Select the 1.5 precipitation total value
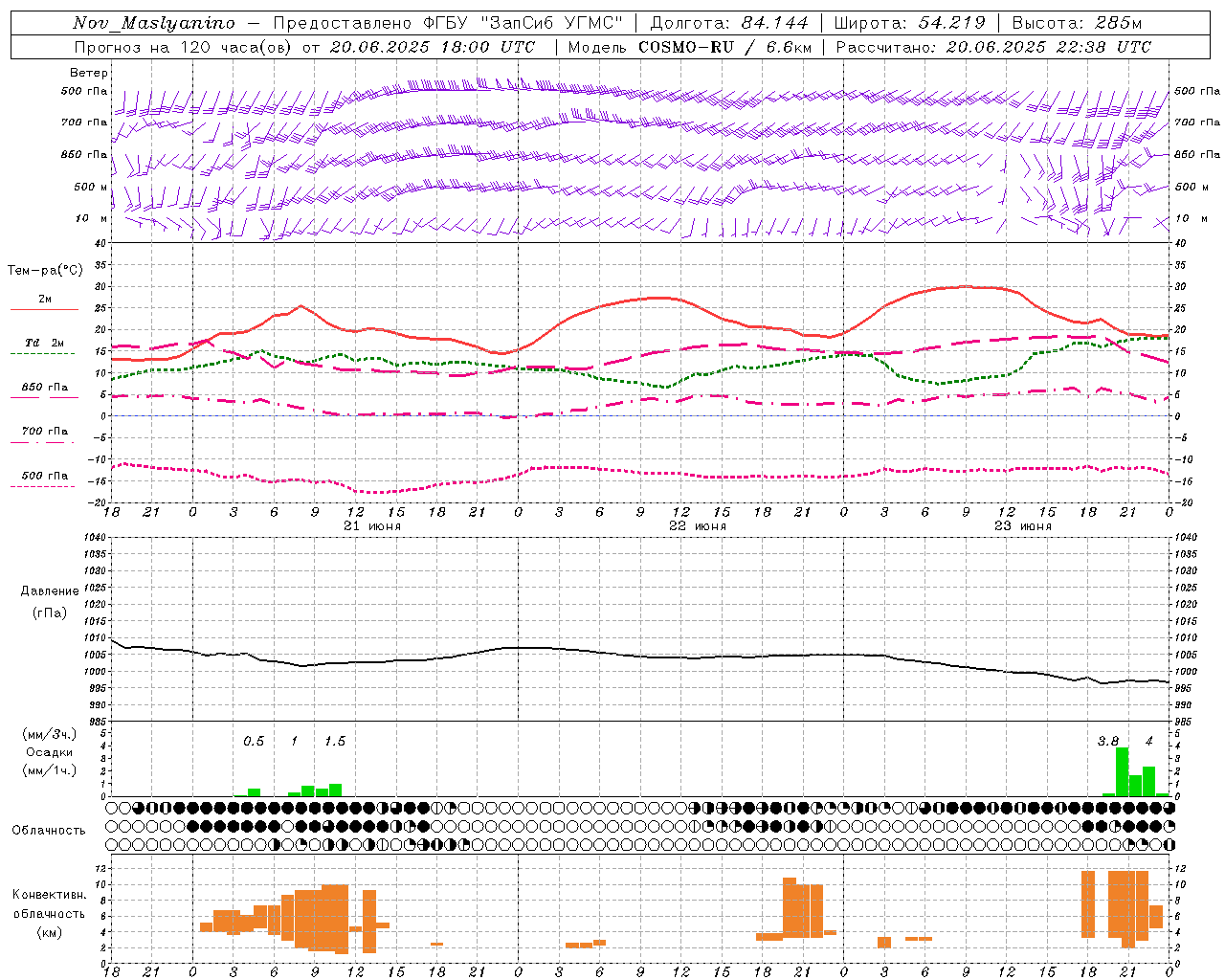1225x980 pixels. [x=335, y=742]
